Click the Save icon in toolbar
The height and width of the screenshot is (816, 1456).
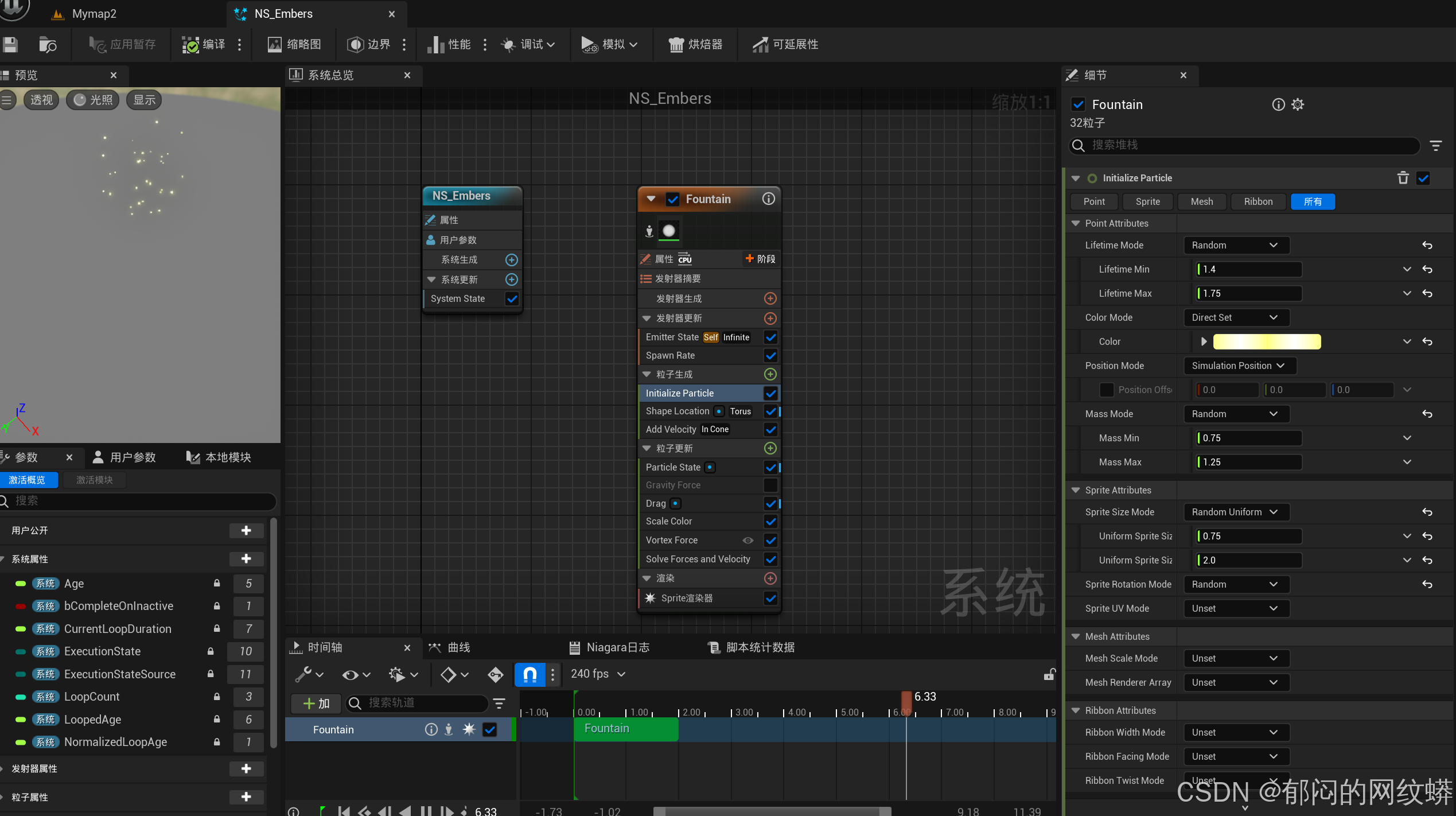(x=10, y=44)
